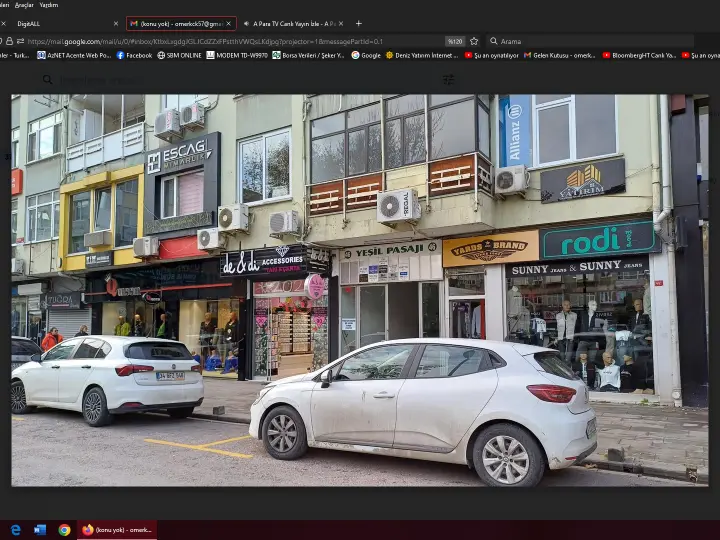Open Google Chrome from taskbar
Image resolution: width=720 pixels, height=540 pixels.
pos(64,530)
